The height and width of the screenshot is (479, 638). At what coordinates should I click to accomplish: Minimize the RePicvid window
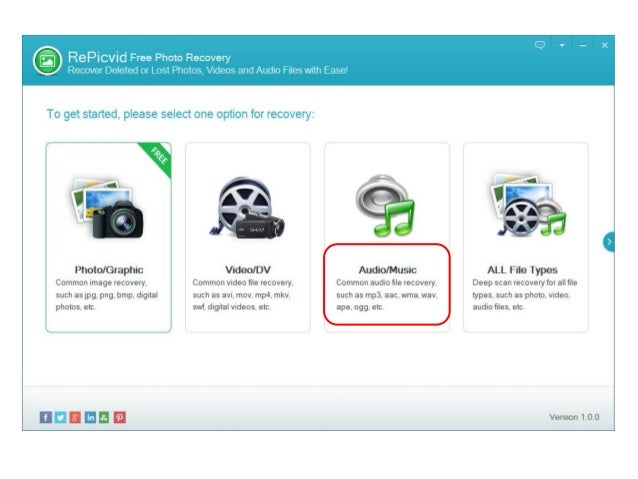click(x=583, y=46)
